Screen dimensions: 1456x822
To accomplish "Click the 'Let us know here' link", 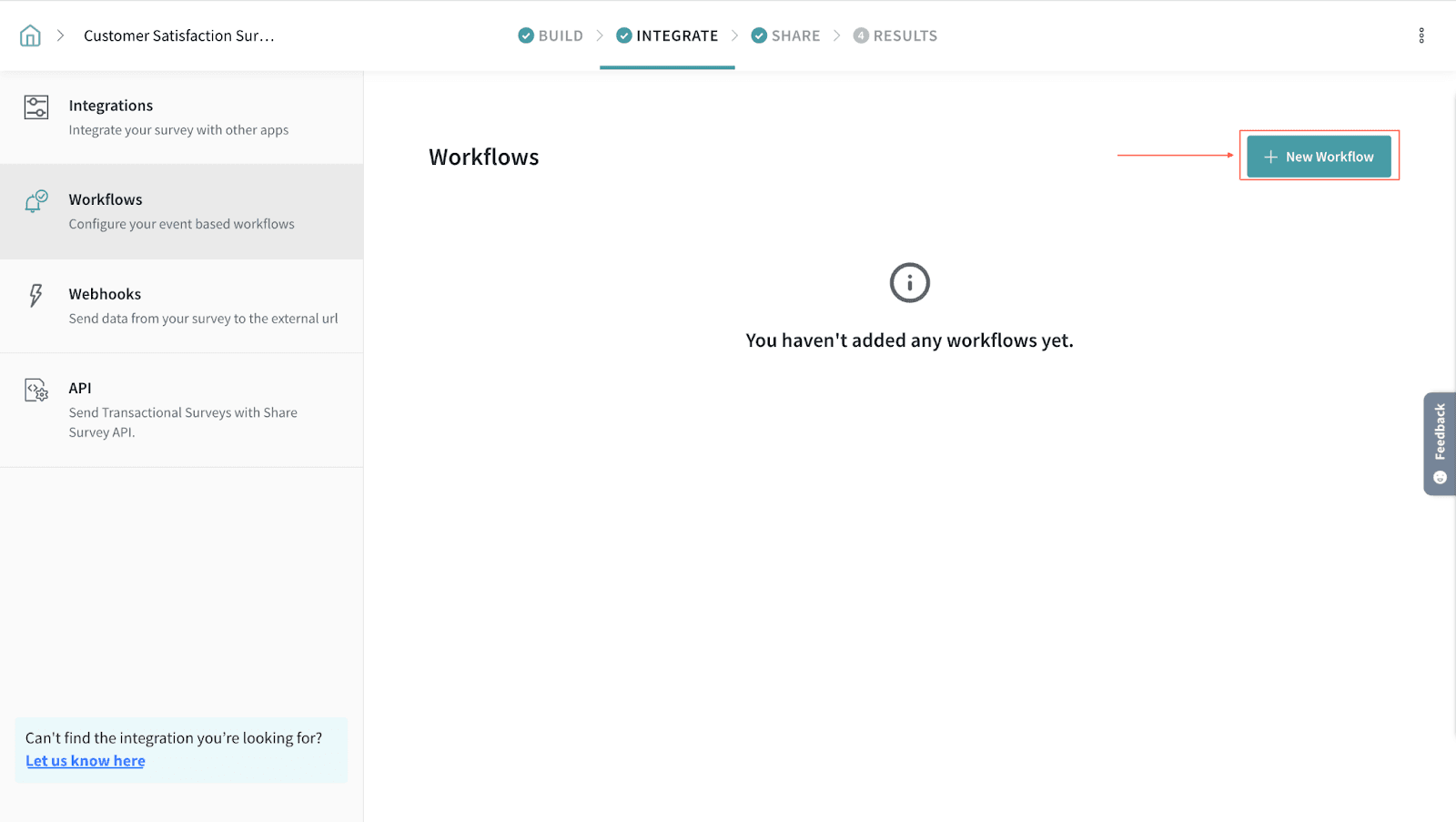I will click(86, 761).
